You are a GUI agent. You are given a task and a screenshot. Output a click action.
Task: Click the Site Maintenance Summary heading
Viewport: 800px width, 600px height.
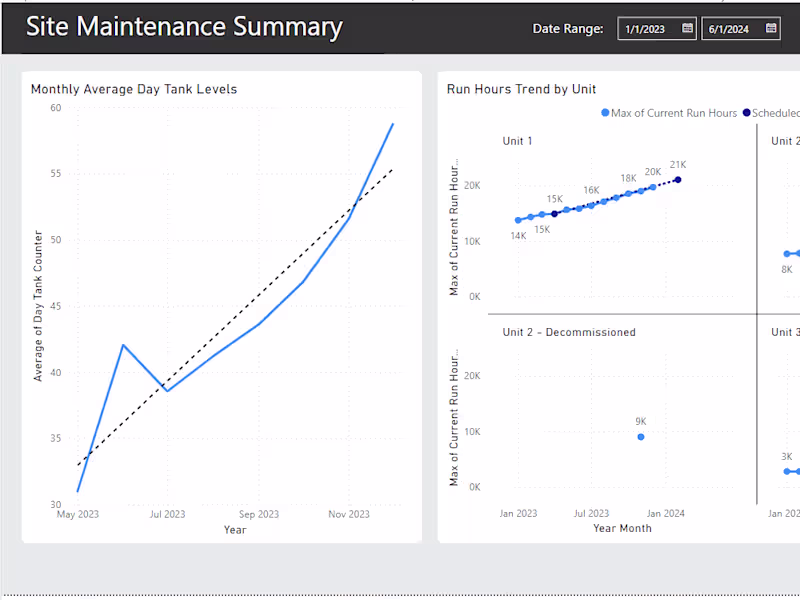point(184,27)
